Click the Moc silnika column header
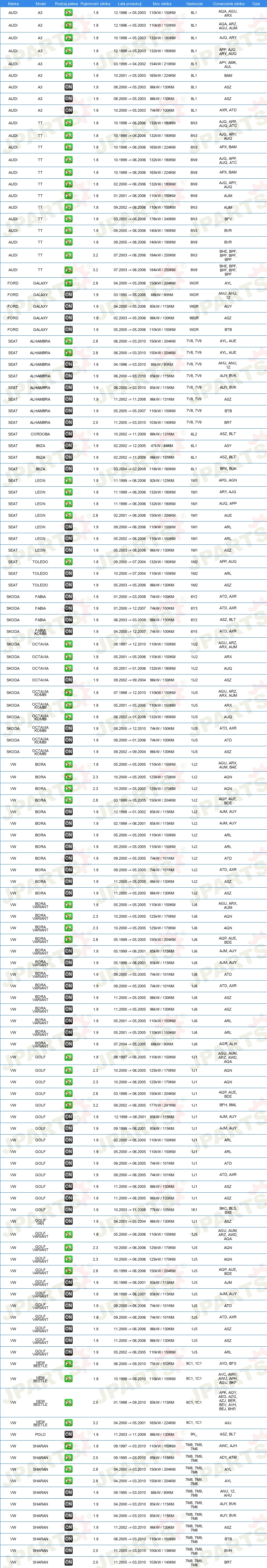 coord(162,4)
